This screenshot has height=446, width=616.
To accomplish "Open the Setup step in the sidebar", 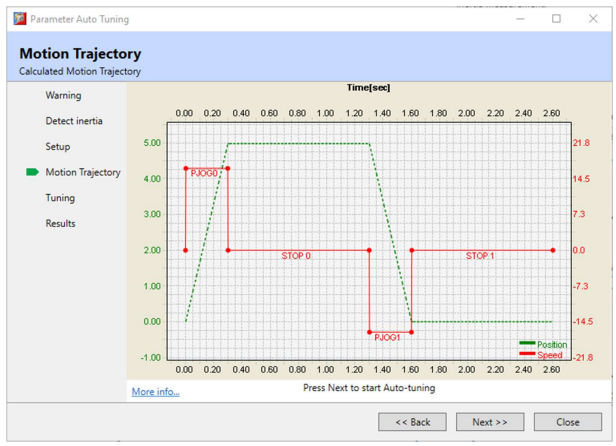I will (x=58, y=147).
